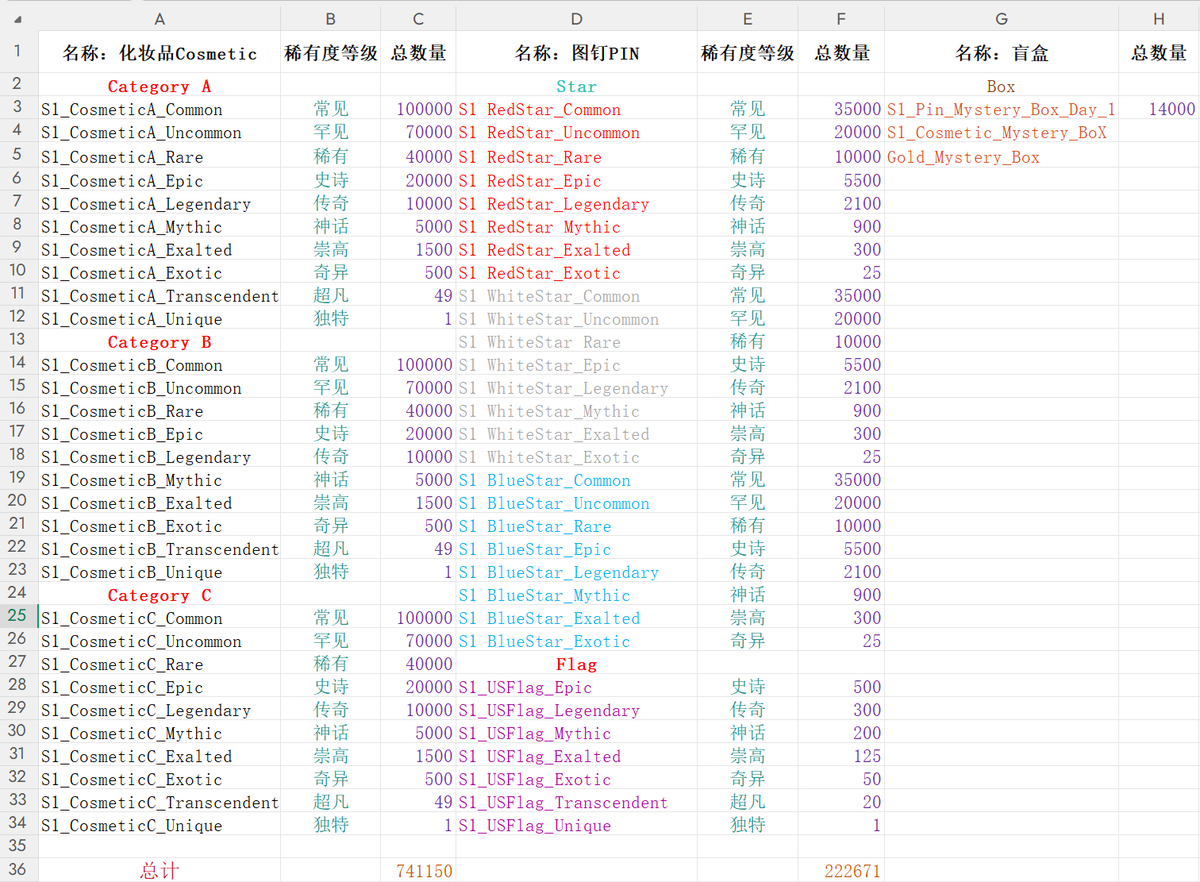Image resolution: width=1200 pixels, height=882 pixels.
Task: Click the '总计' cell
Action: (x=160, y=871)
